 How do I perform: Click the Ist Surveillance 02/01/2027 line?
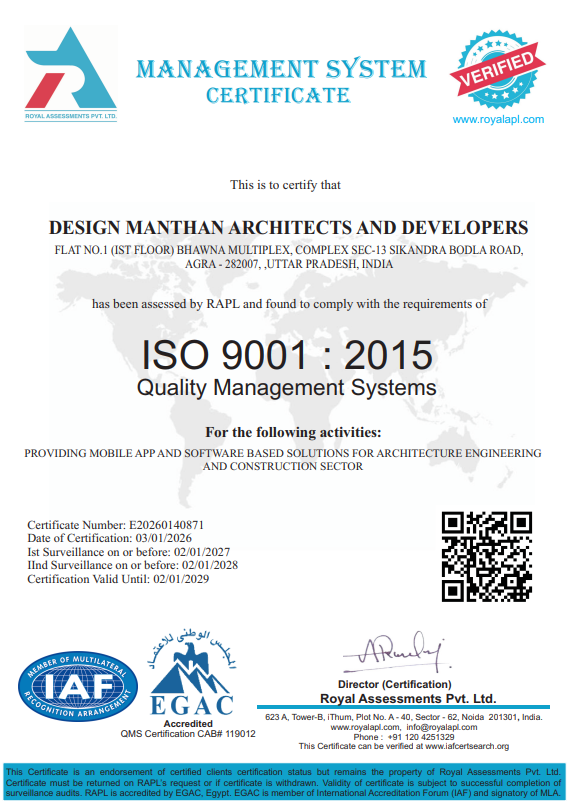pyautogui.click(x=128, y=552)
